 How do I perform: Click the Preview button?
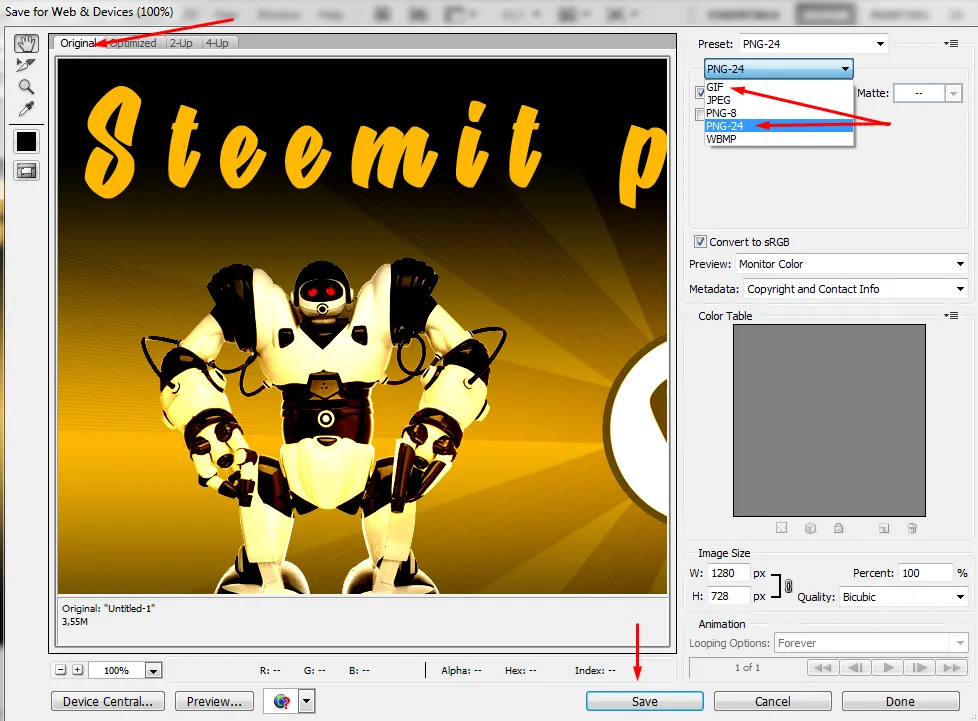tap(215, 702)
